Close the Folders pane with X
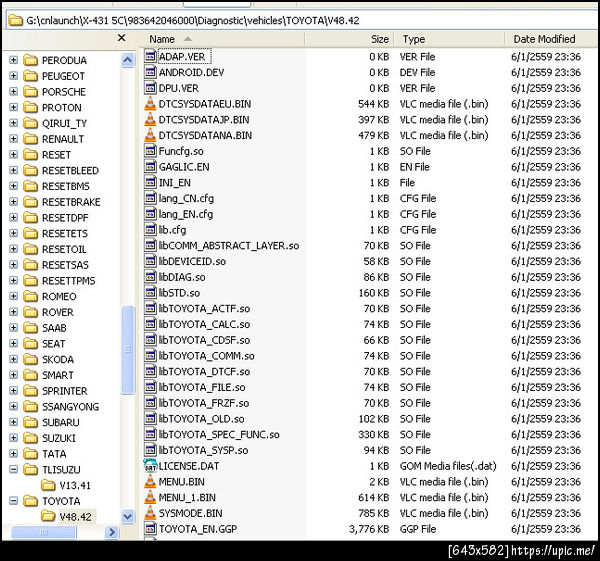 click(x=121, y=38)
